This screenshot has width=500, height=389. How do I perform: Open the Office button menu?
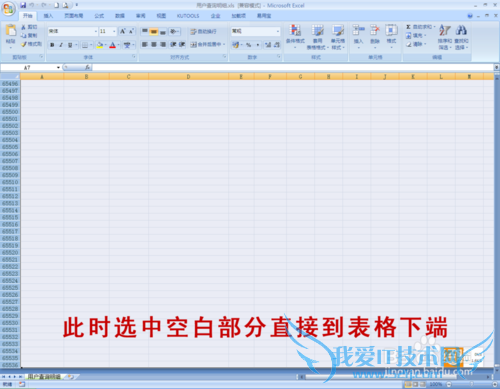9,9
